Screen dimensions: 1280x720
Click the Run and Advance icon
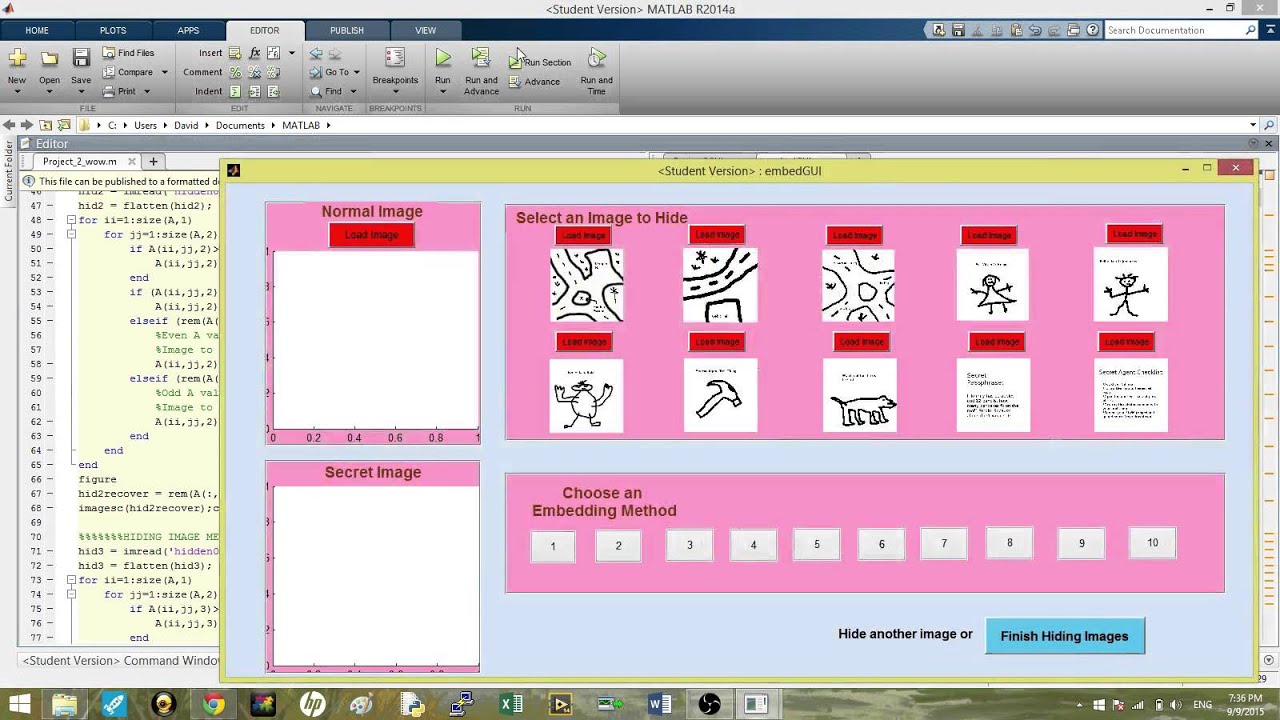click(481, 59)
